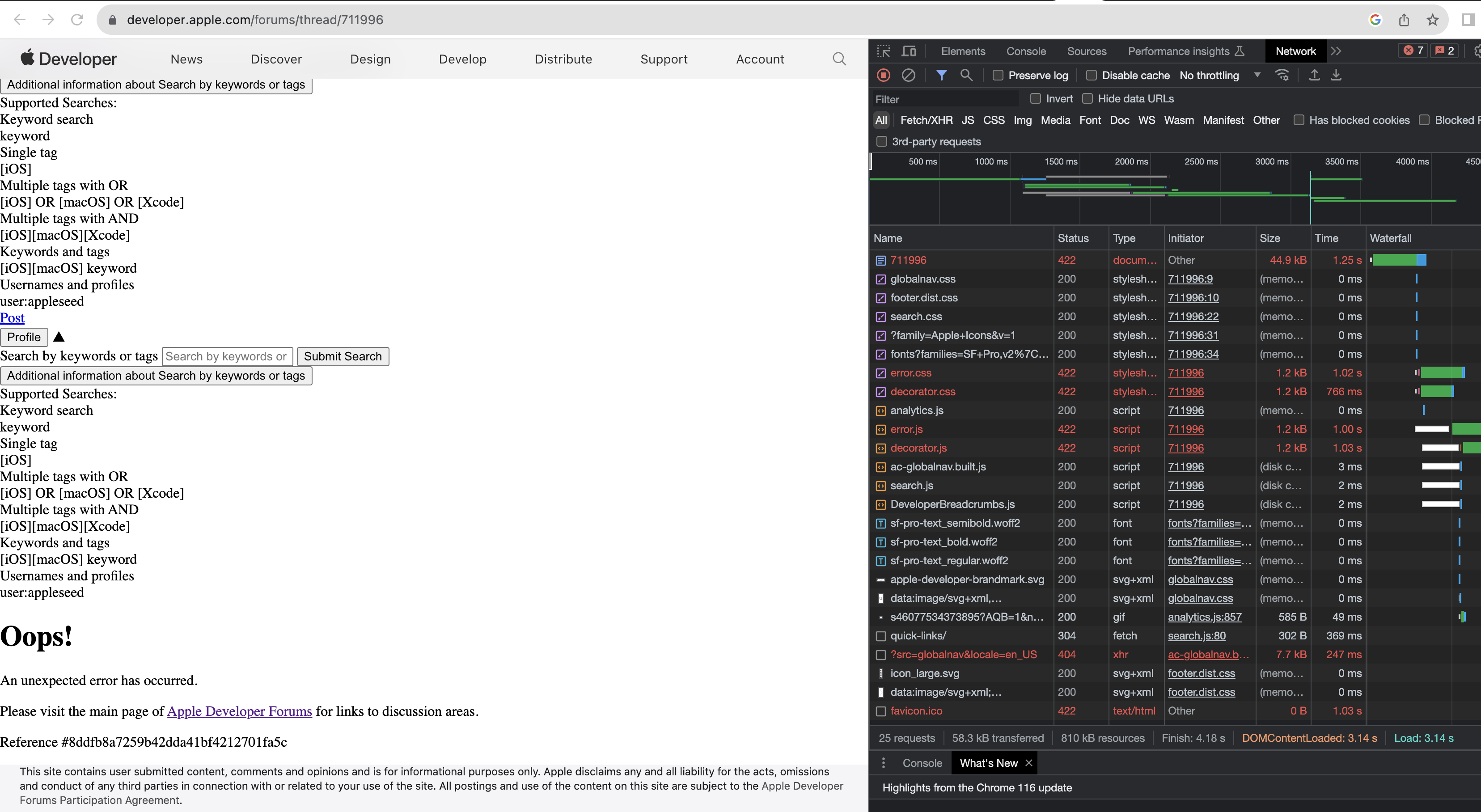Screen dimensions: 1481x812
Task: Open network conditions wifi icon
Action: click(x=1282, y=75)
